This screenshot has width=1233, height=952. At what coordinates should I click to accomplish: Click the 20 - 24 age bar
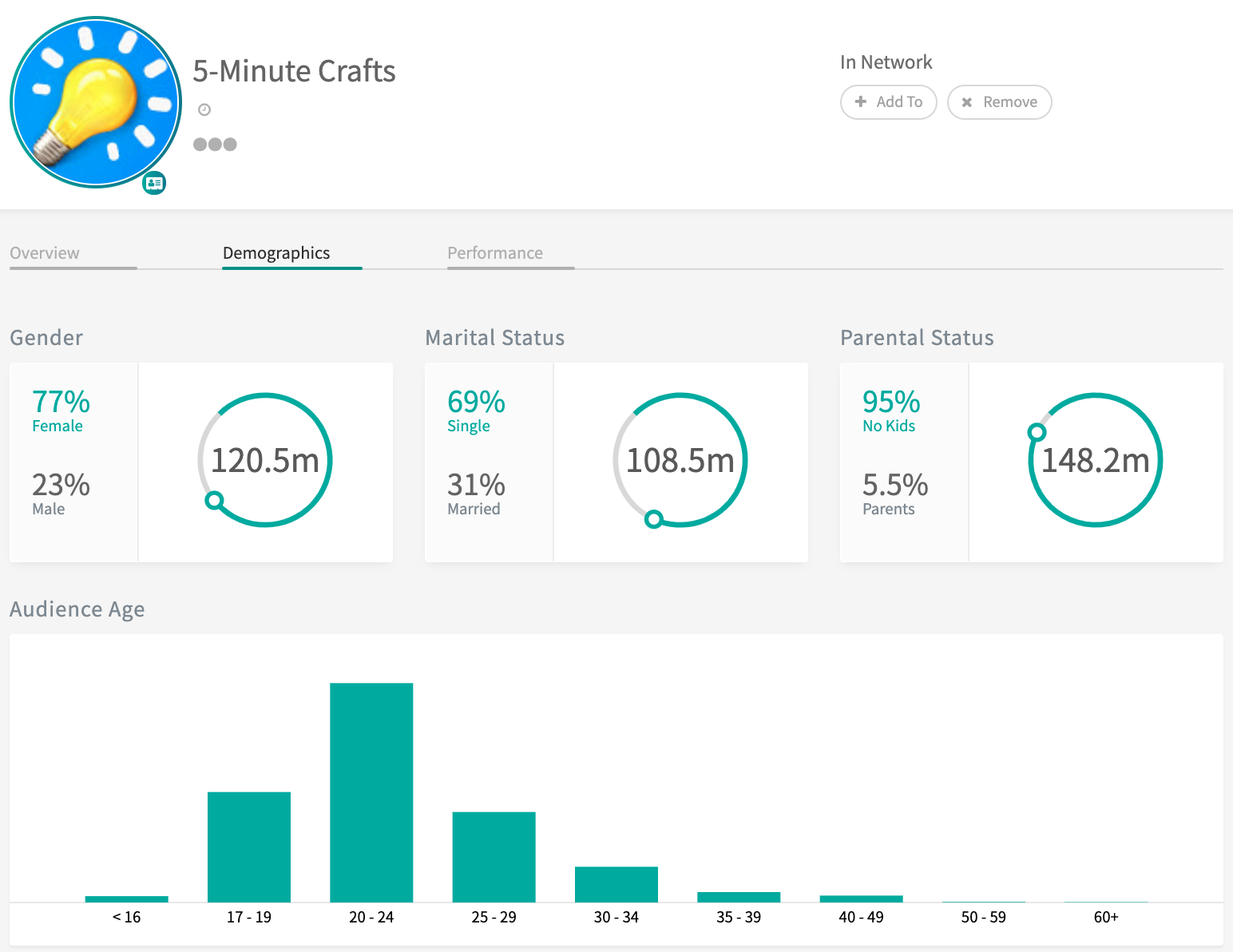[371, 791]
